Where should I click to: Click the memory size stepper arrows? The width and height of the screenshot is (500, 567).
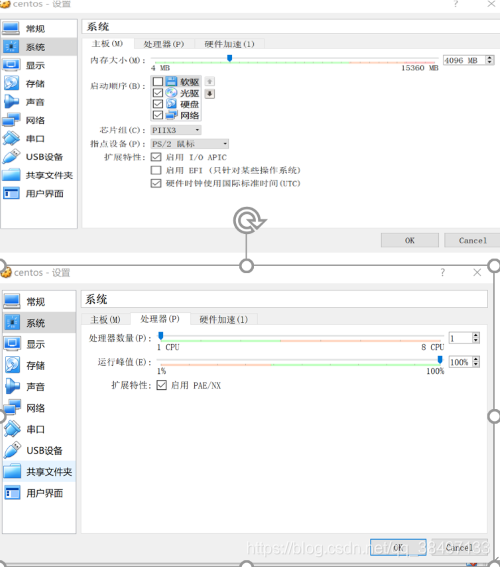[490, 60]
